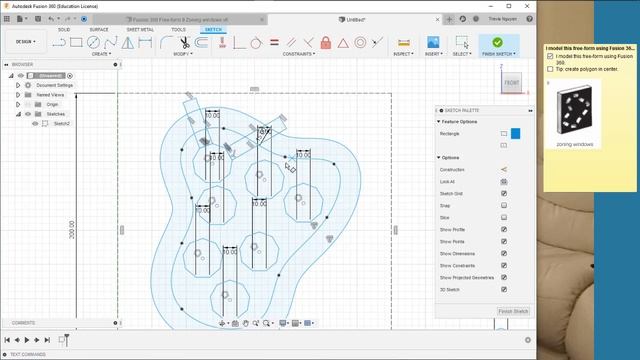Enable the Slice checkbox
The image size is (640, 360).
point(504,218)
